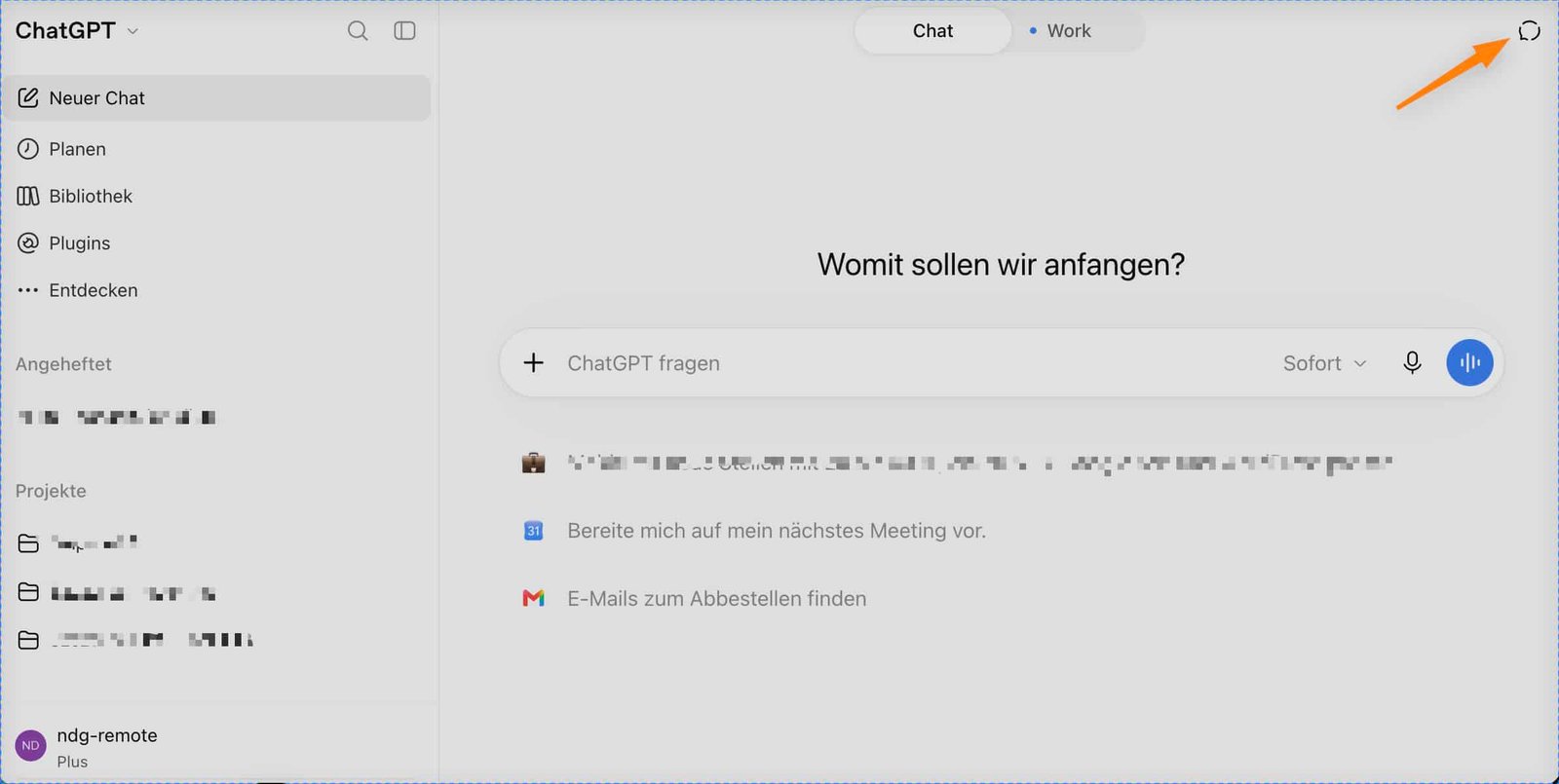The image size is (1559, 784).
Task: Start voice mode with the blue waveform button
Action: pyautogui.click(x=1470, y=363)
